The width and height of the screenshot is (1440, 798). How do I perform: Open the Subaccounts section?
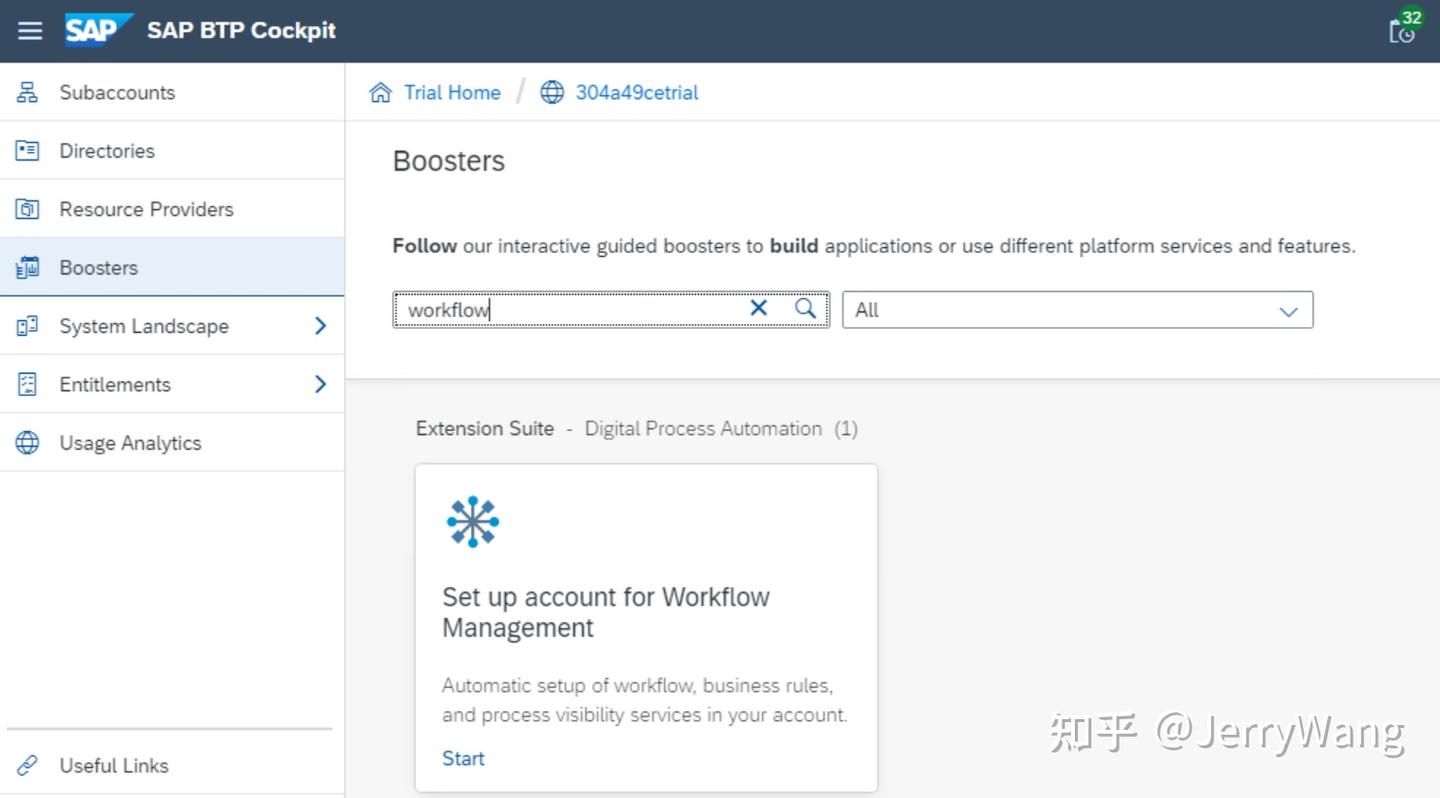(117, 92)
